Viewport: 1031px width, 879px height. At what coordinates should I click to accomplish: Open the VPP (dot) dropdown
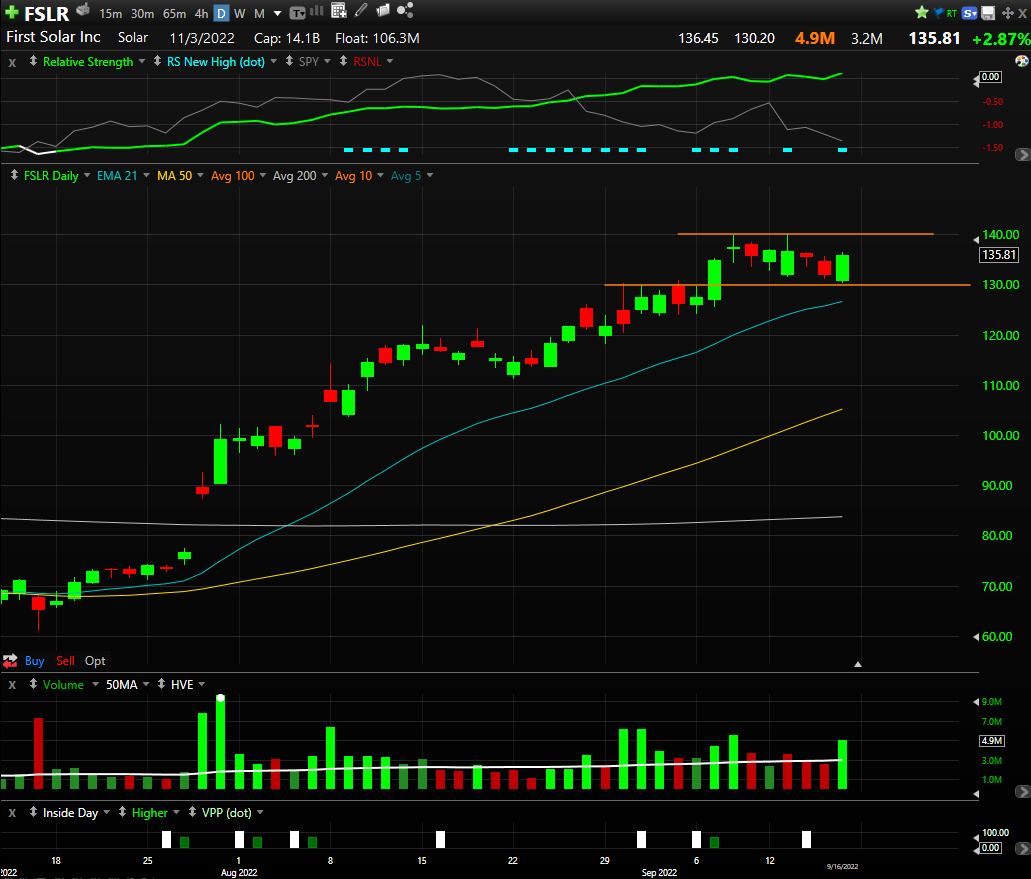pos(260,813)
